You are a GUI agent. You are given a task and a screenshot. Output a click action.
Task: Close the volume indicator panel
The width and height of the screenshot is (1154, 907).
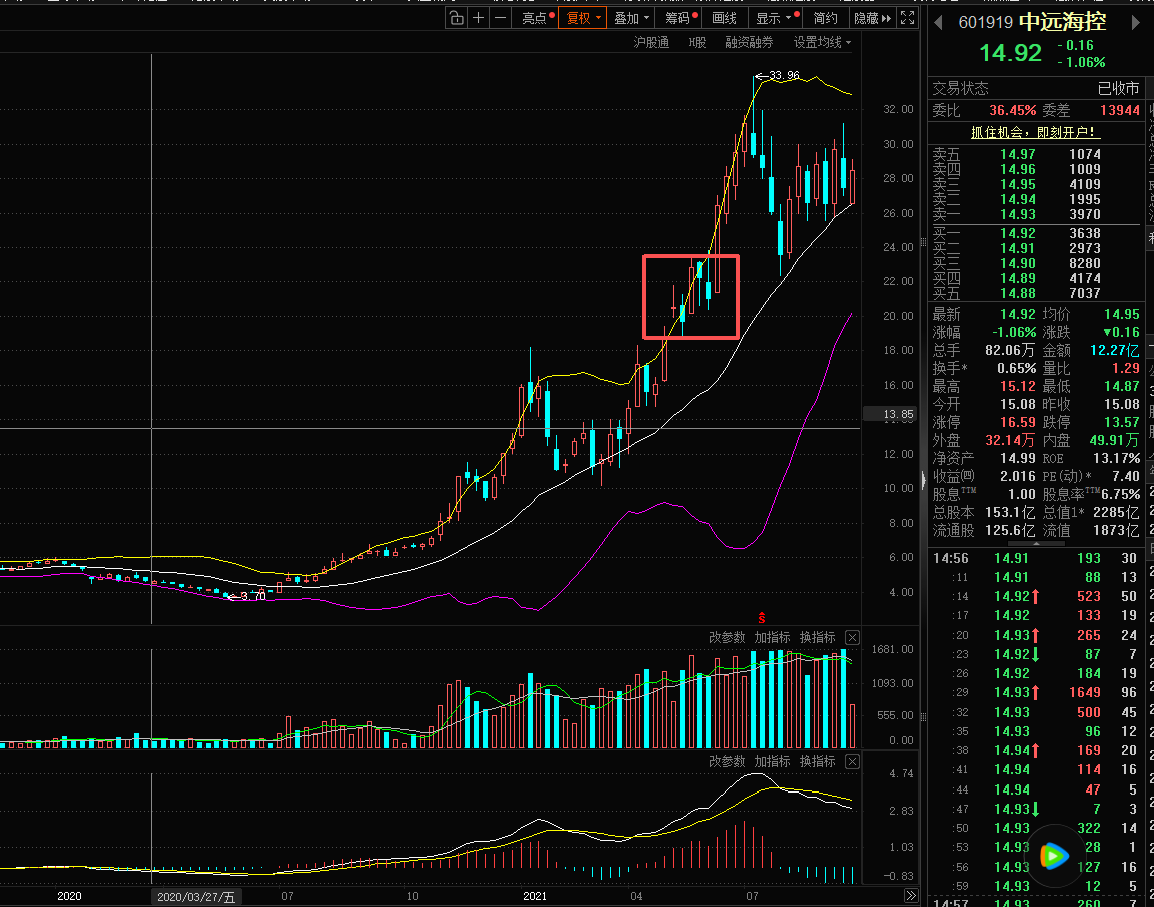852,638
